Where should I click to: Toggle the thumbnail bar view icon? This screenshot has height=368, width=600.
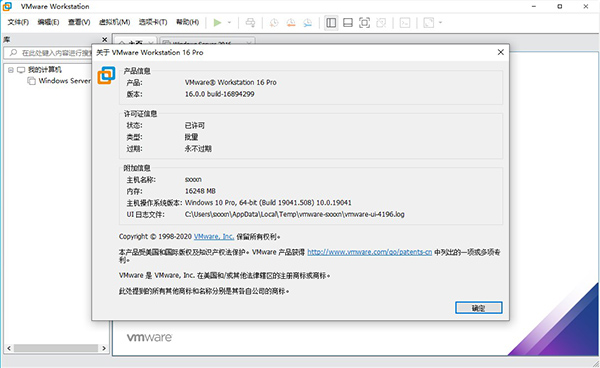(348, 23)
